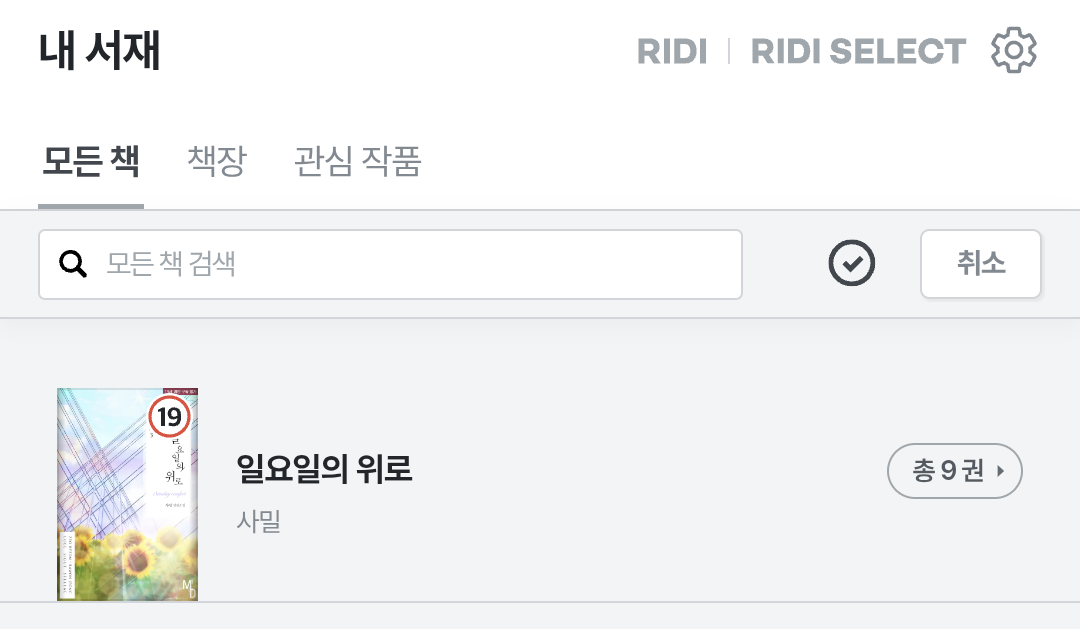Open the 책장 tab
Image resolution: width=1080 pixels, height=629 pixels.
tap(216, 161)
